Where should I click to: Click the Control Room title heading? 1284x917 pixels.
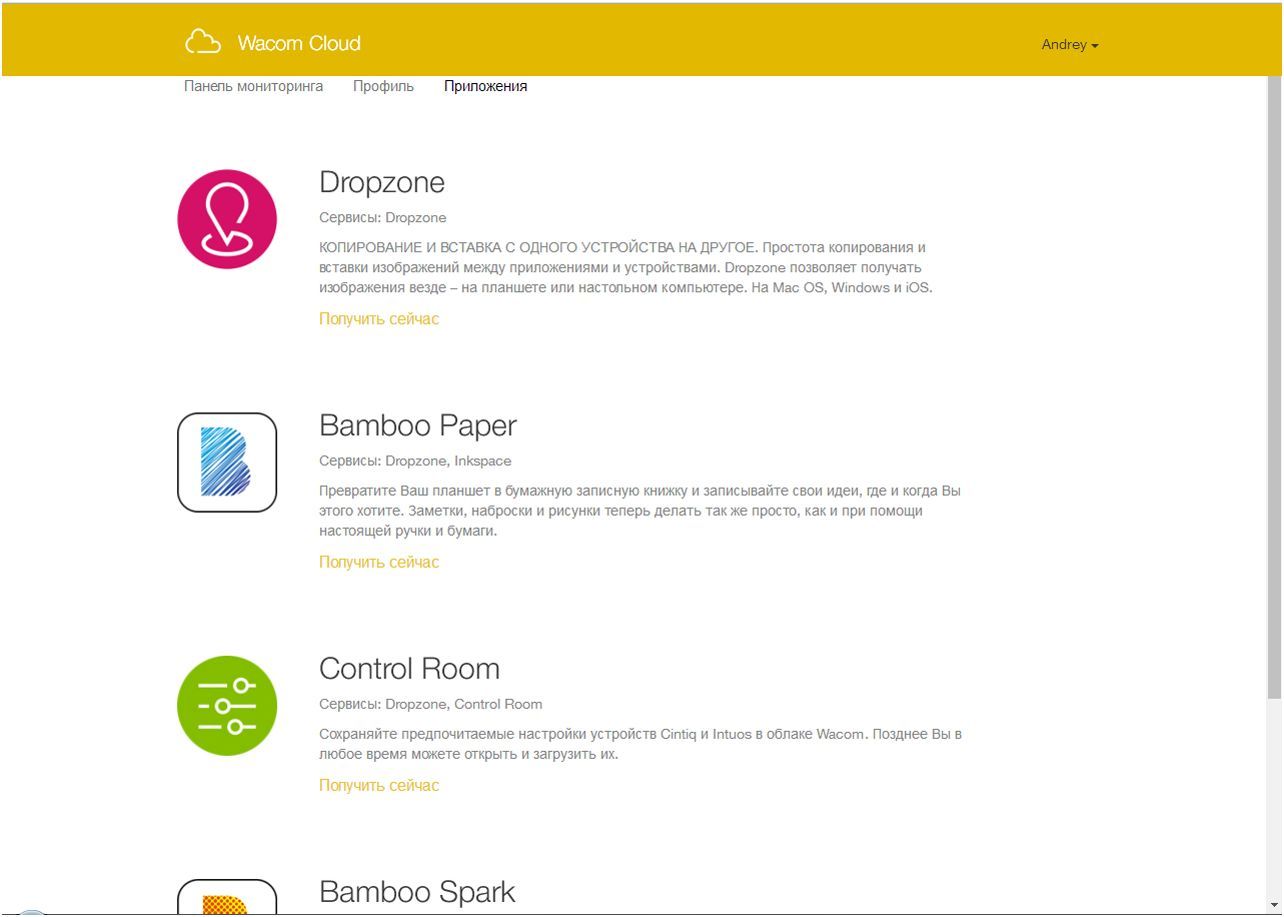tap(409, 668)
